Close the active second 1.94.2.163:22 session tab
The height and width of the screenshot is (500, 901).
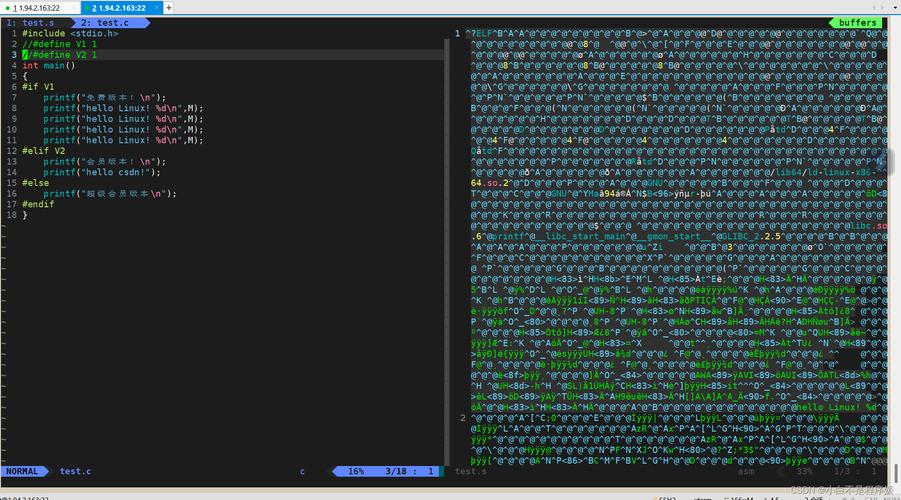tap(156, 7)
